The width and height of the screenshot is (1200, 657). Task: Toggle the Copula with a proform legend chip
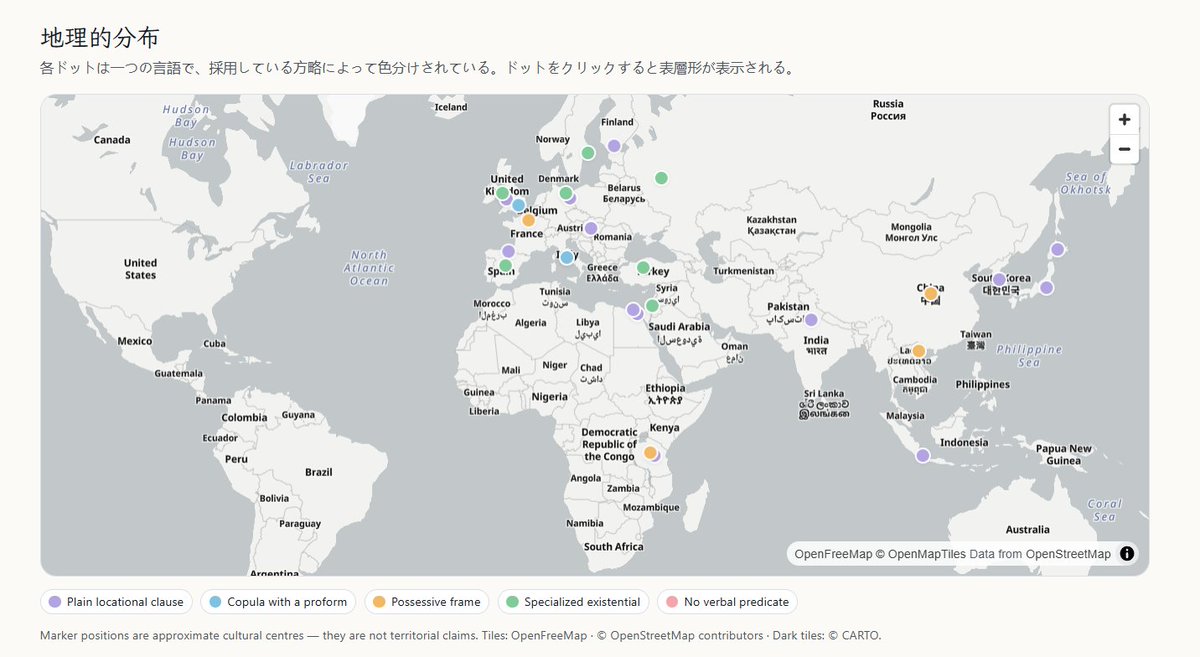pyautogui.click(x=278, y=602)
